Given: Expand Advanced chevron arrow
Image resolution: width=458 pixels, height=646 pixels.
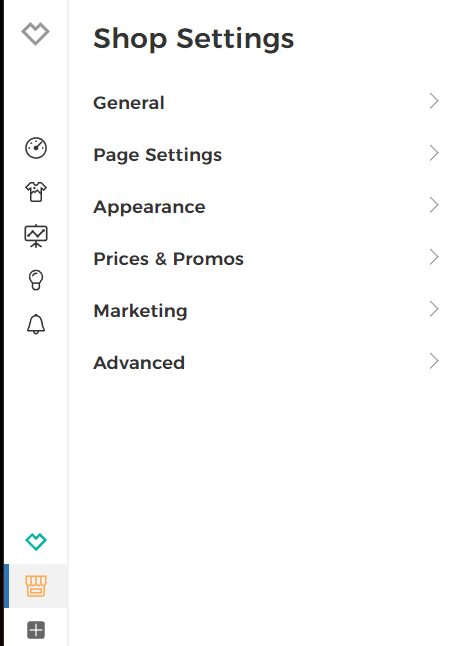Looking at the screenshot, I should coord(434,361).
